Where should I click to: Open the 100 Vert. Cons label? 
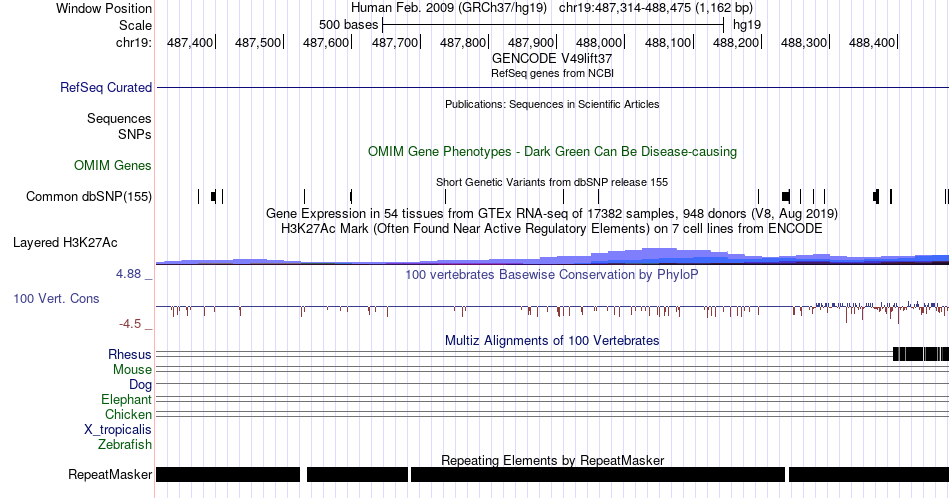(x=56, y=298)
